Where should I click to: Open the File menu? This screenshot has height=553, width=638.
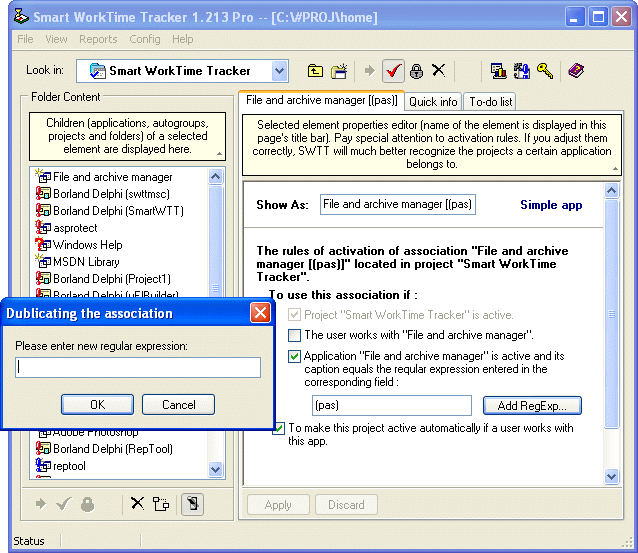pos(25,39)
